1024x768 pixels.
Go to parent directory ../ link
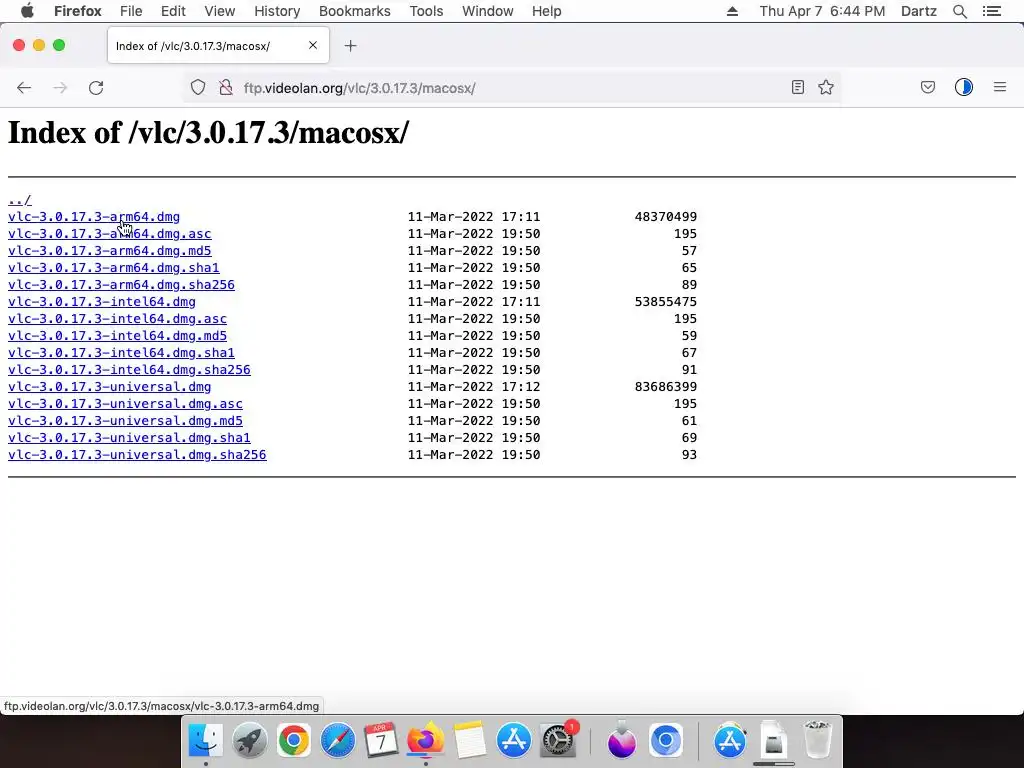click(x=20, y=200)
